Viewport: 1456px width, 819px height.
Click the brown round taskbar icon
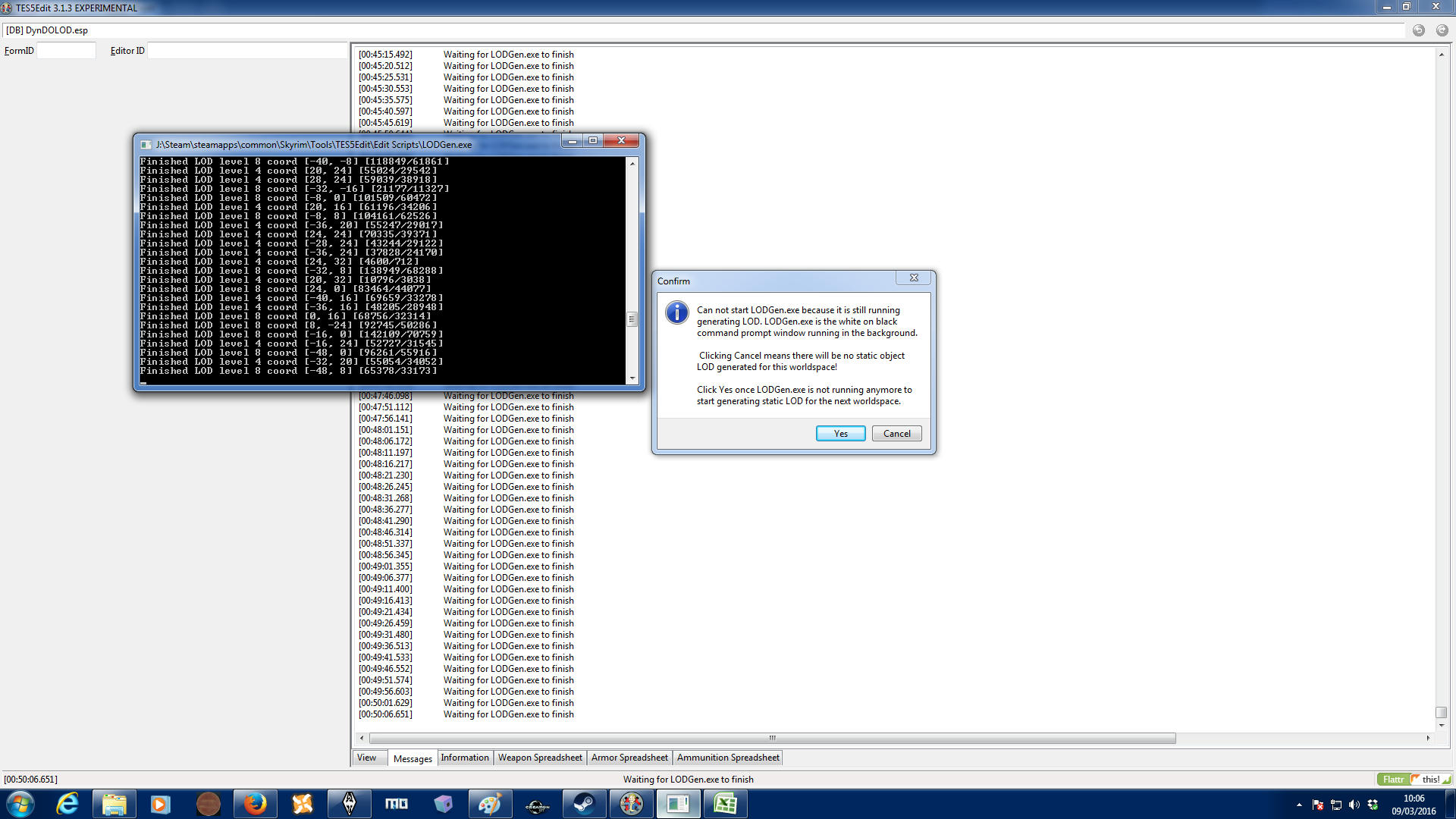tap(208, 804)
